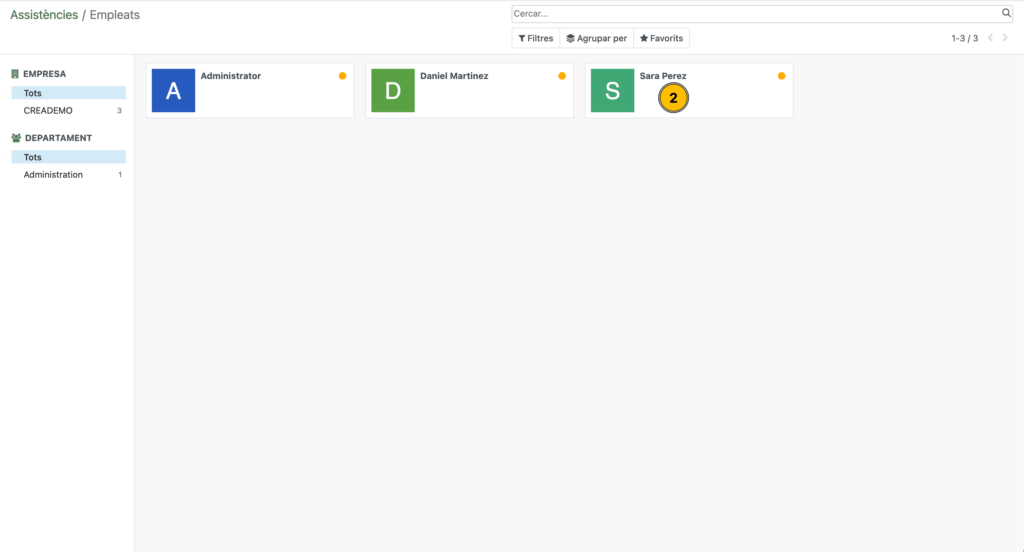Image resolution: width=1024 pixels, height=552 pixels.
Task: Open the Filtres dropdown
Action: click(536, 38)
